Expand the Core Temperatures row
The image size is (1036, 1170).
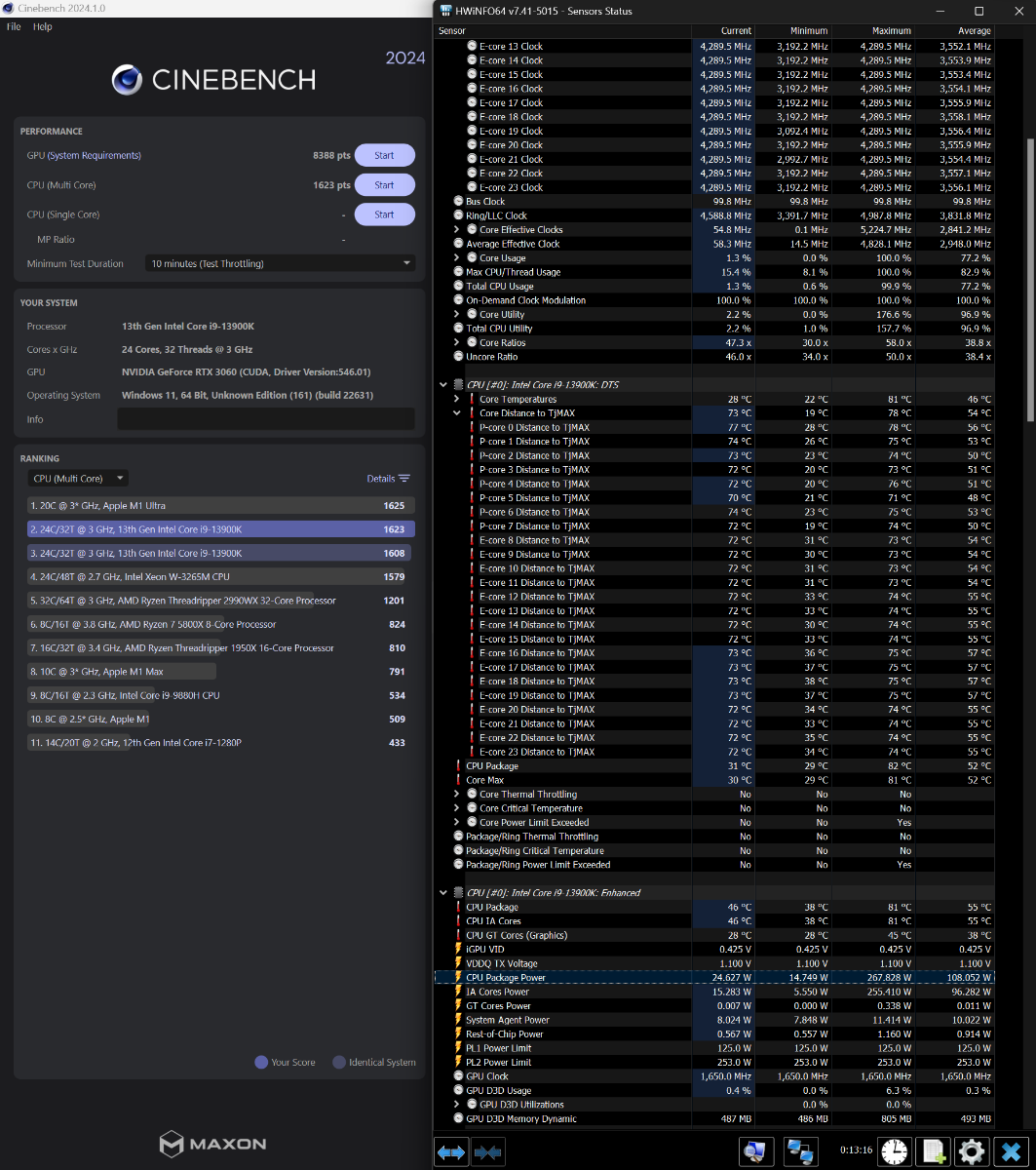(x=457, y=400)
